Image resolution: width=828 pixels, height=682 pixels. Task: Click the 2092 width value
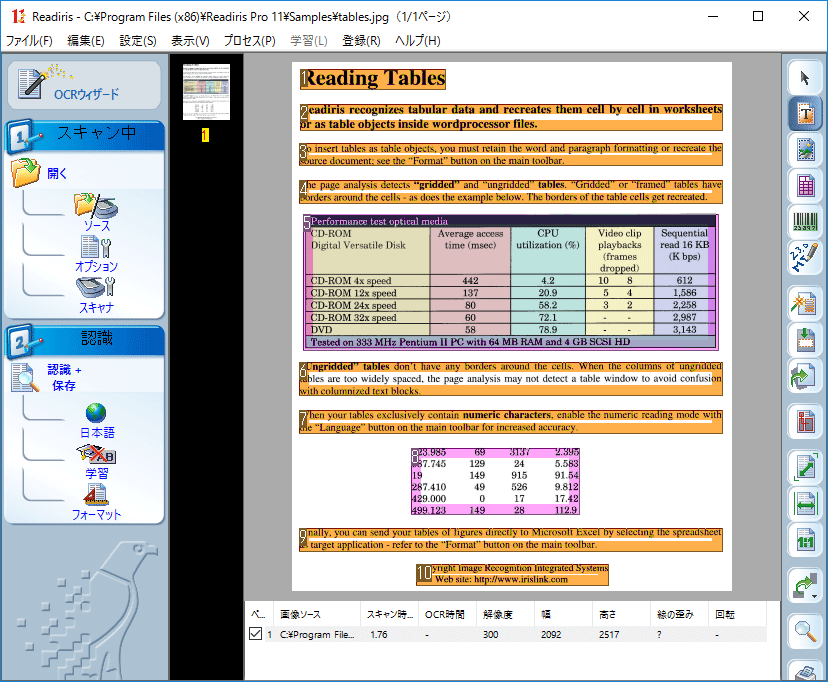coord(551,634)
